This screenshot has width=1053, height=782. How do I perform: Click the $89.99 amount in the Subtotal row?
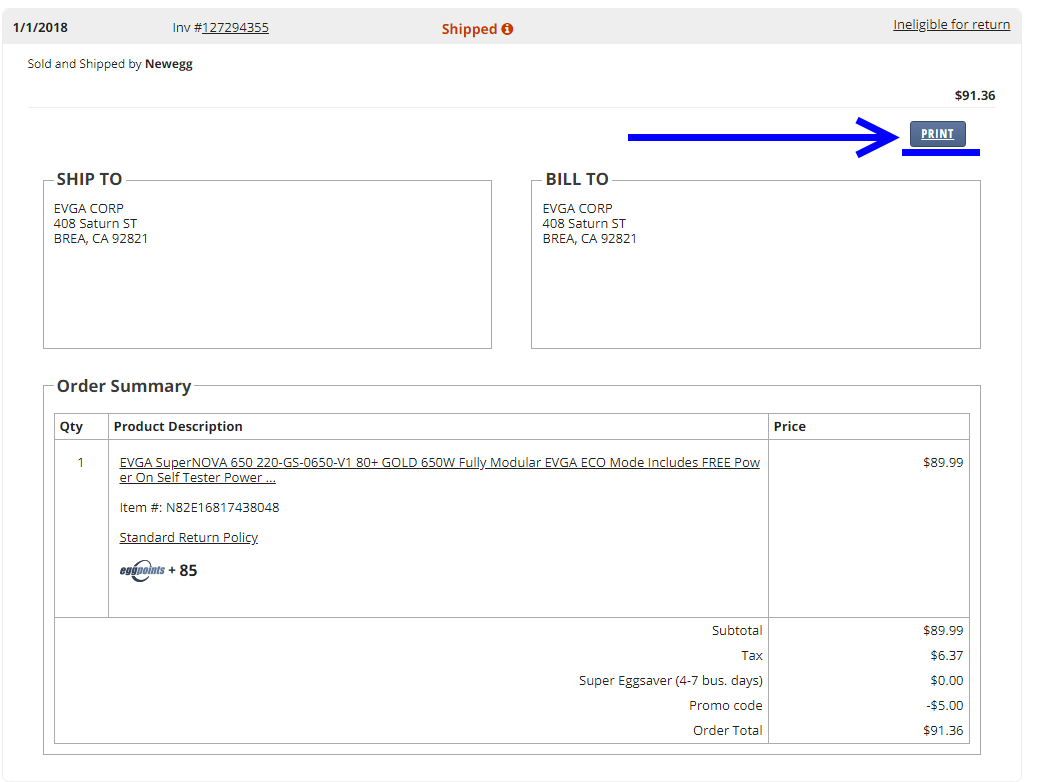pos(943,631)
